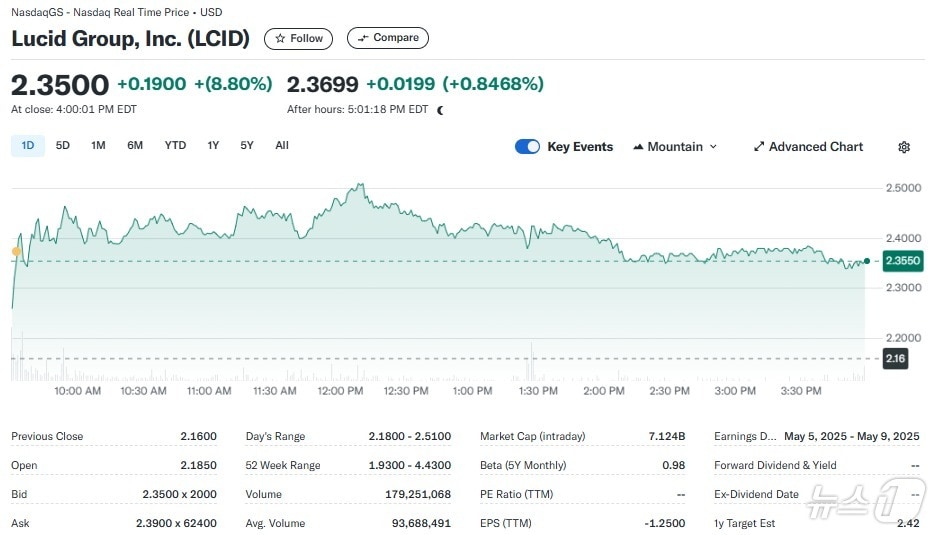
Task: Select the 1M chart range
Action: 98,146
